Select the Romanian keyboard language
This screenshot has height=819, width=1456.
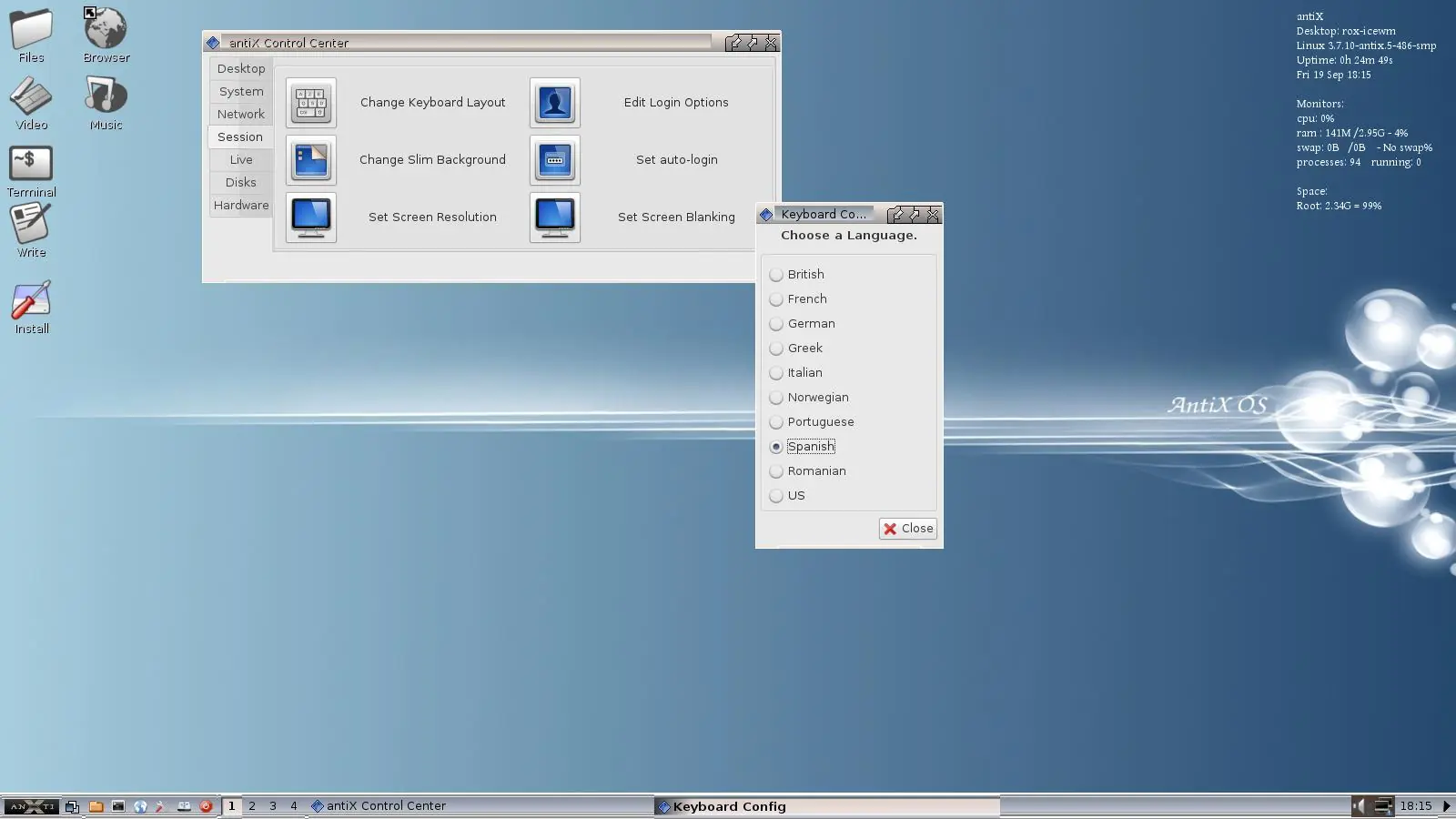point(807,471)
